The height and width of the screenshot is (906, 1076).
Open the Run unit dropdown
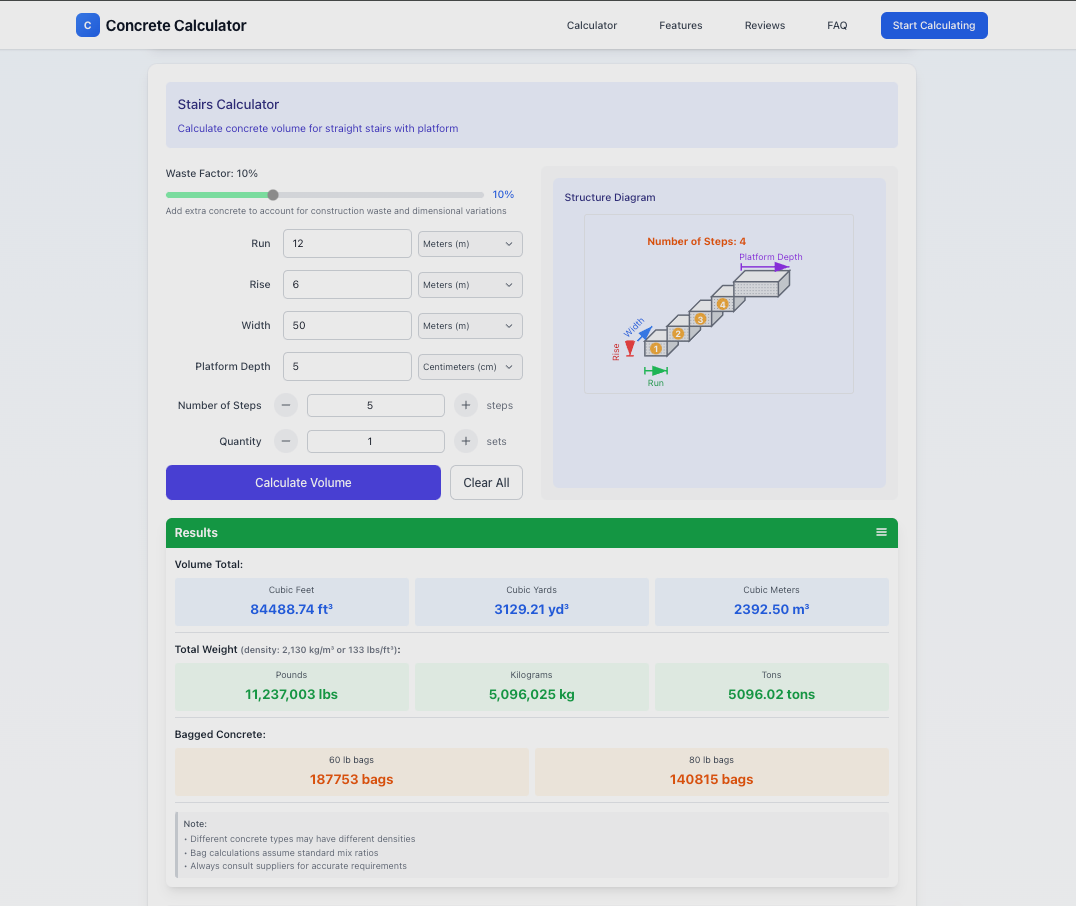(x=470, y=244)
